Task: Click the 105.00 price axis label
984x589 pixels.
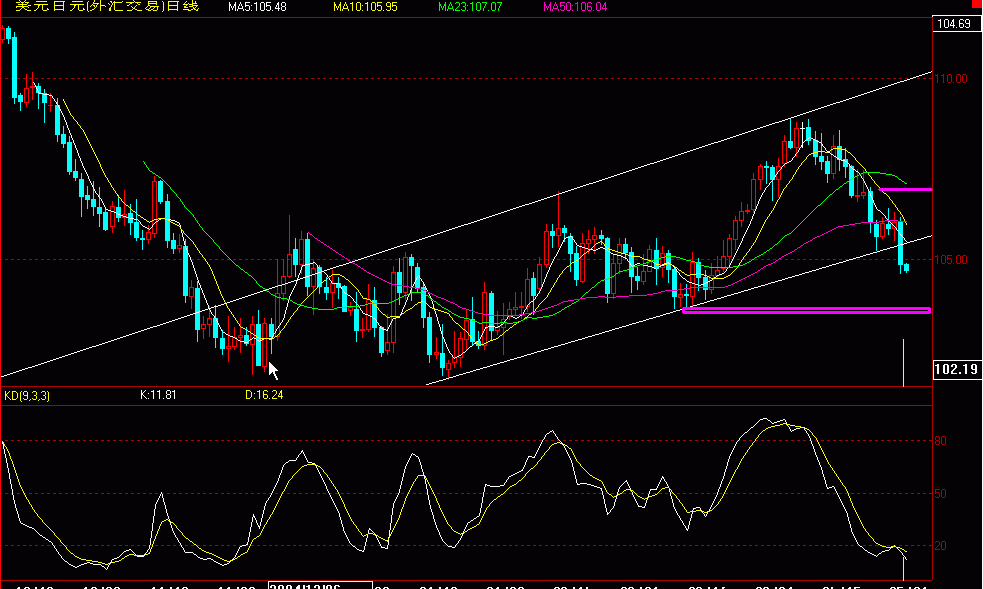Action: pos(951,260)
